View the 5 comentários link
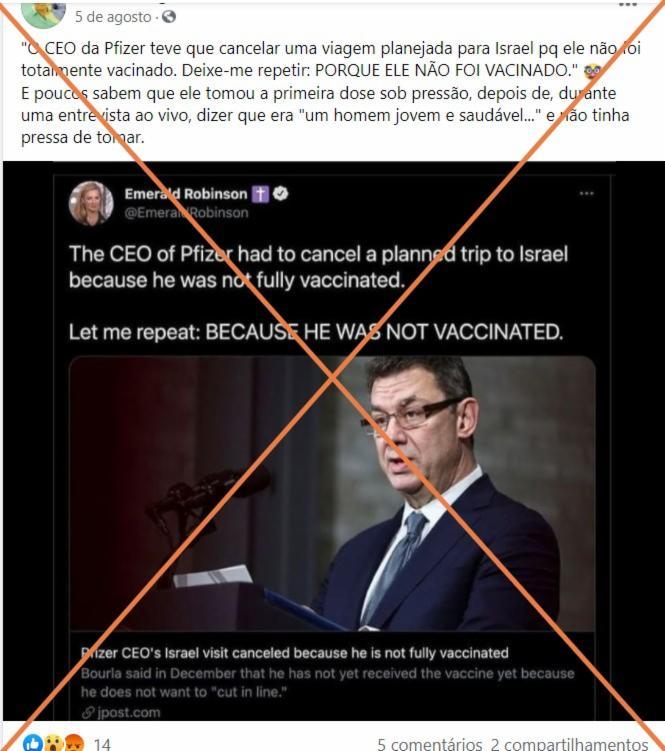 pyautogui.click(x=429, y=744)
